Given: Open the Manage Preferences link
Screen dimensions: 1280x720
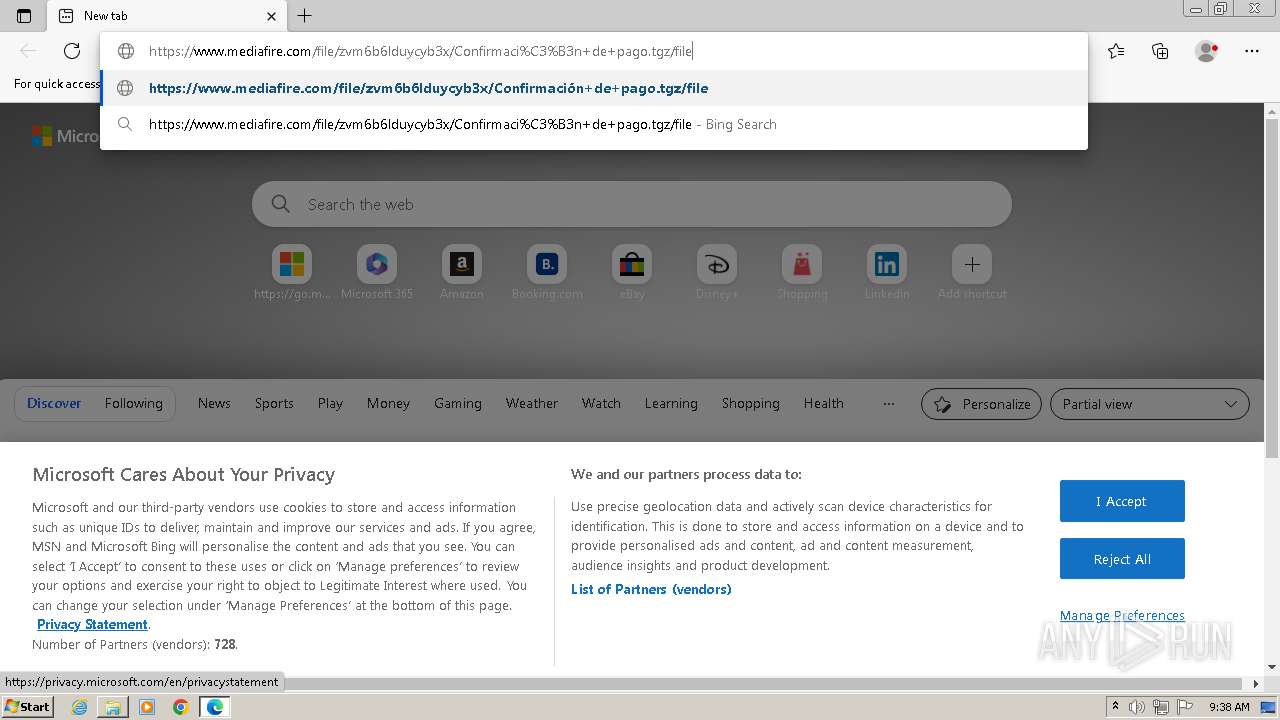Looking at the screenshot, I should tap(1122, 615).
